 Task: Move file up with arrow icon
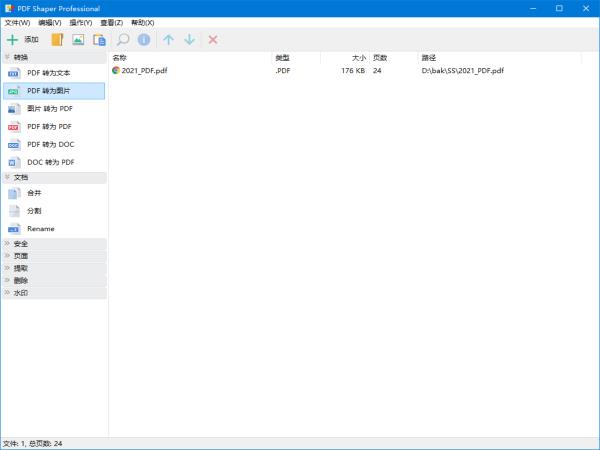pyautogui.click(x=168, y=39)
